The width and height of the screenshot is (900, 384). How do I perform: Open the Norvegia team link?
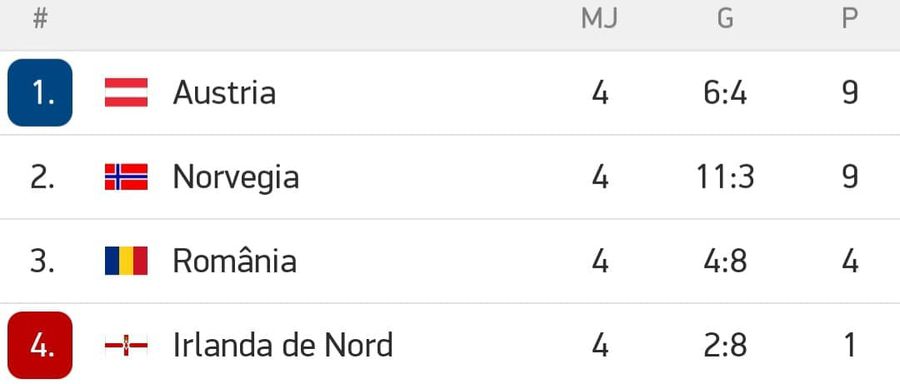[236, 177]
